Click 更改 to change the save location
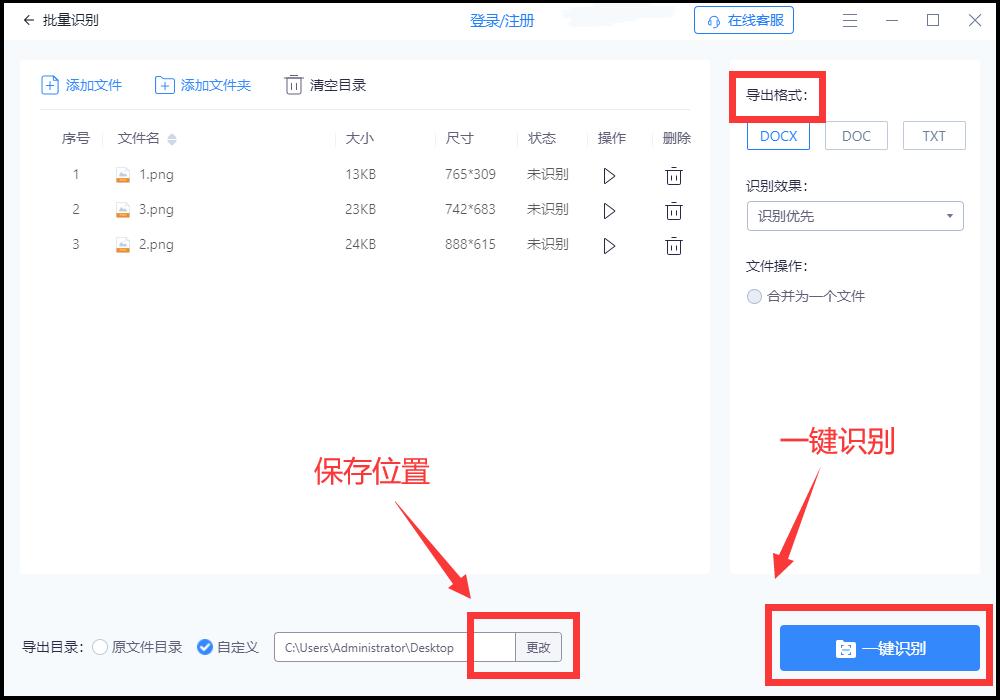 (538, 647)
